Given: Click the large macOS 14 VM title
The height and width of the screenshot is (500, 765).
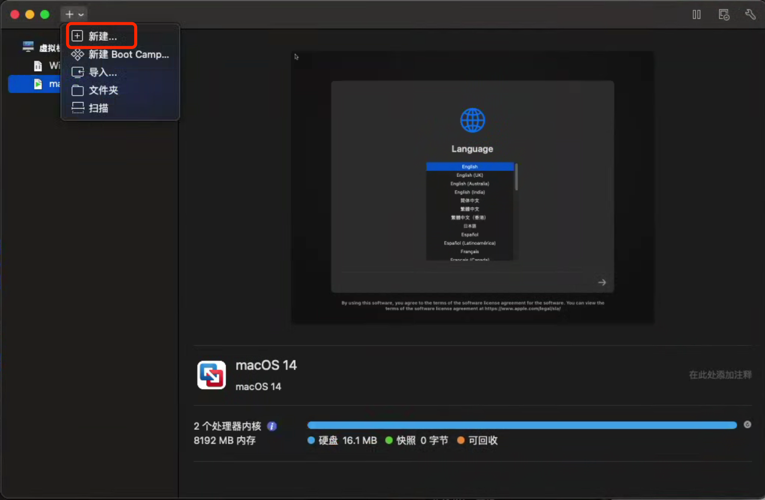Looking at the screenshot, I should [266, 365].
